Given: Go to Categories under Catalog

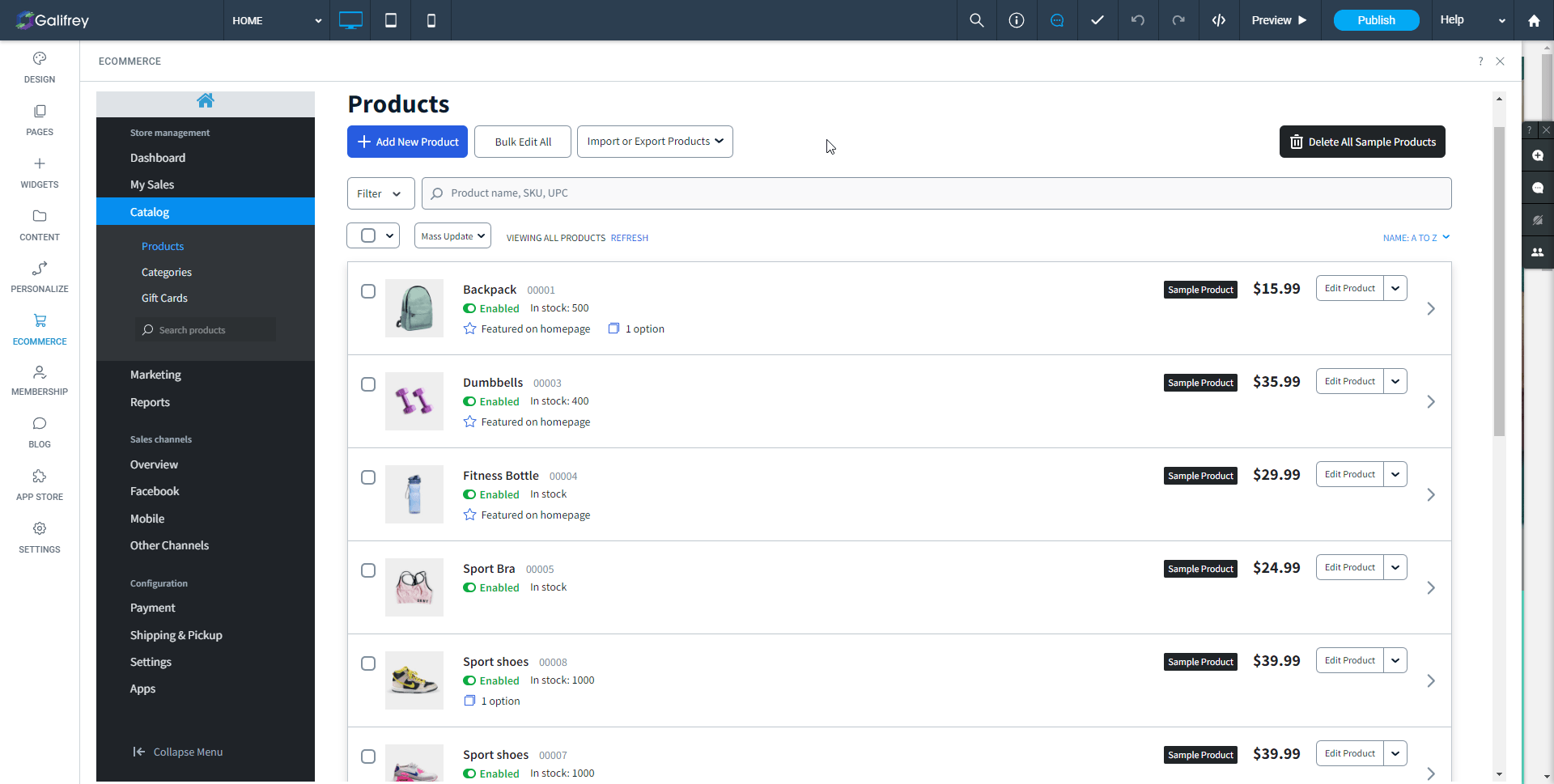Looking at the screenshot, I should pyautogui.click(x=167, y=272).
